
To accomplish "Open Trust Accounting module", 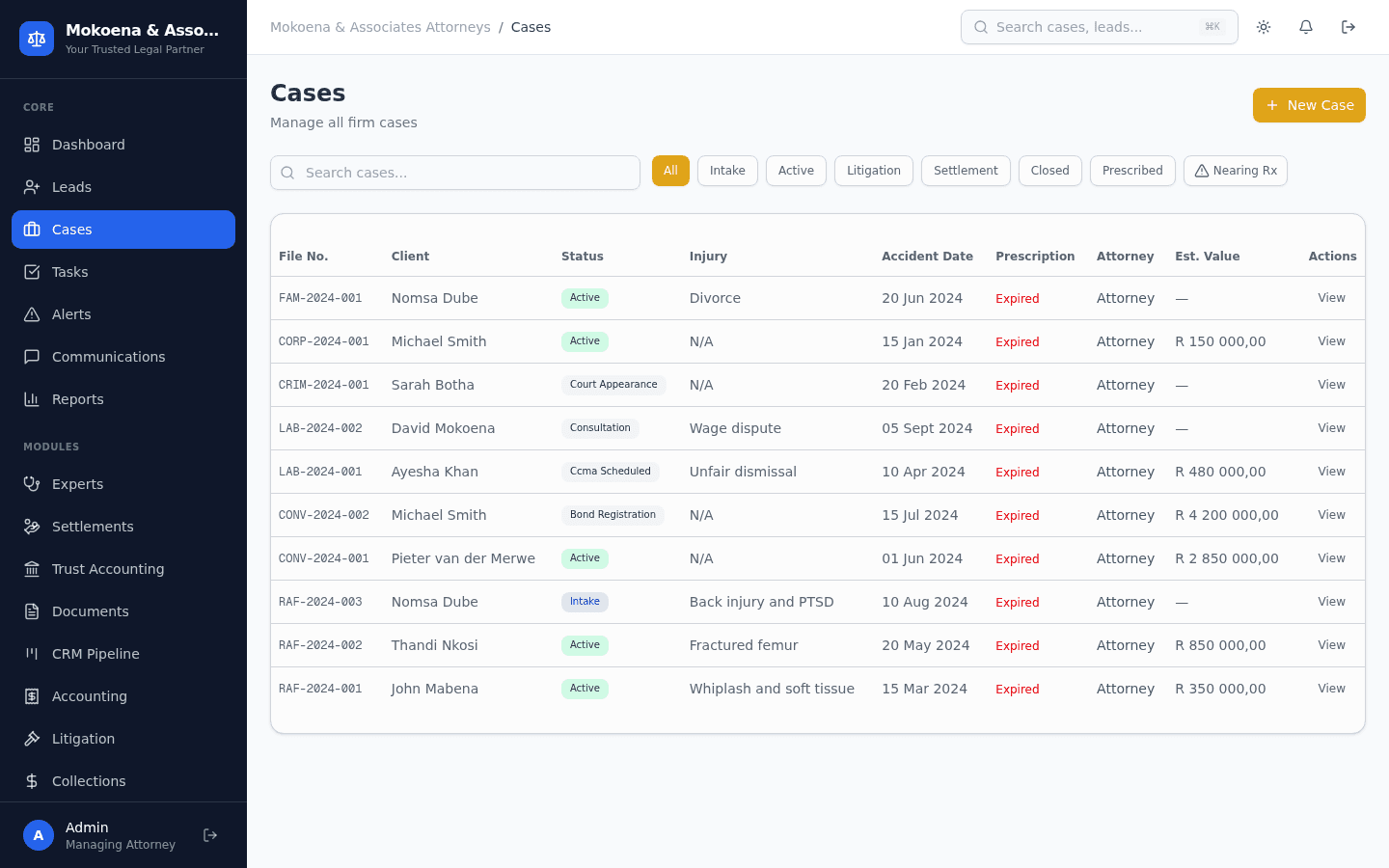I will tap(123, 569).
